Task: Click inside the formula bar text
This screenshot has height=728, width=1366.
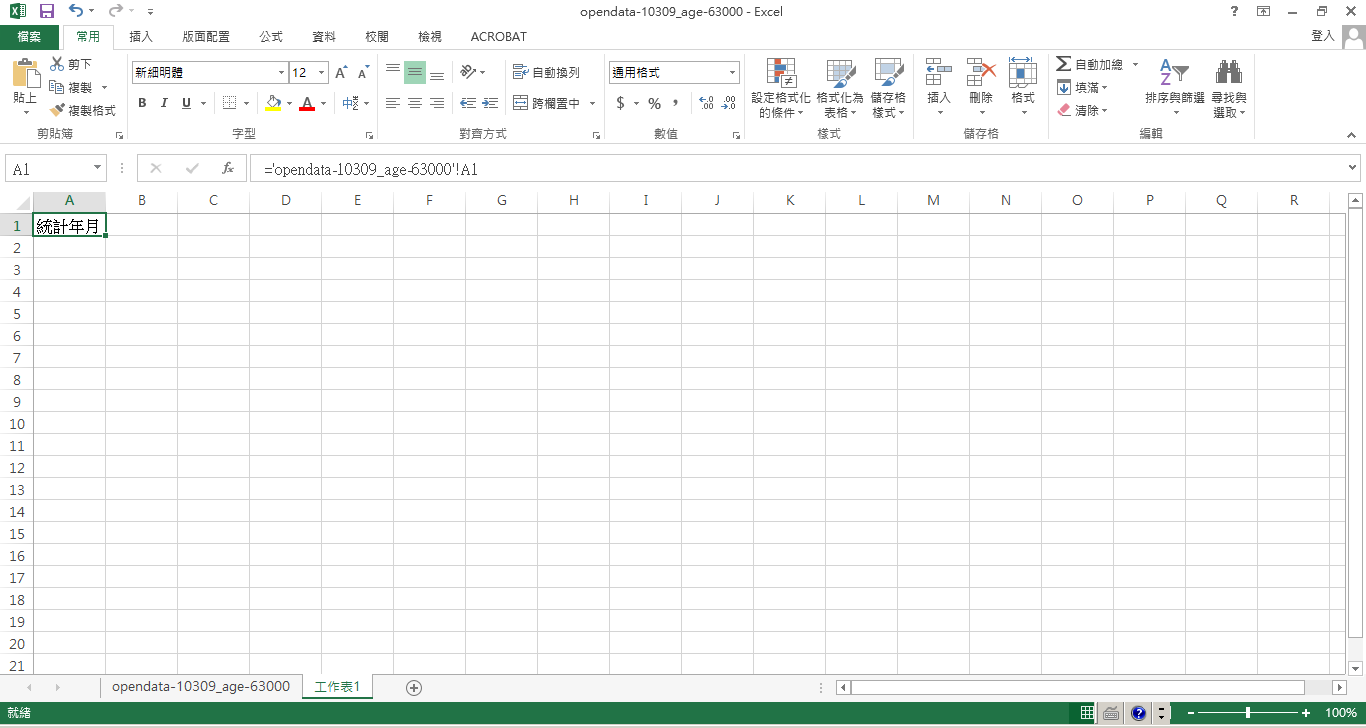Action: (700, 169)
